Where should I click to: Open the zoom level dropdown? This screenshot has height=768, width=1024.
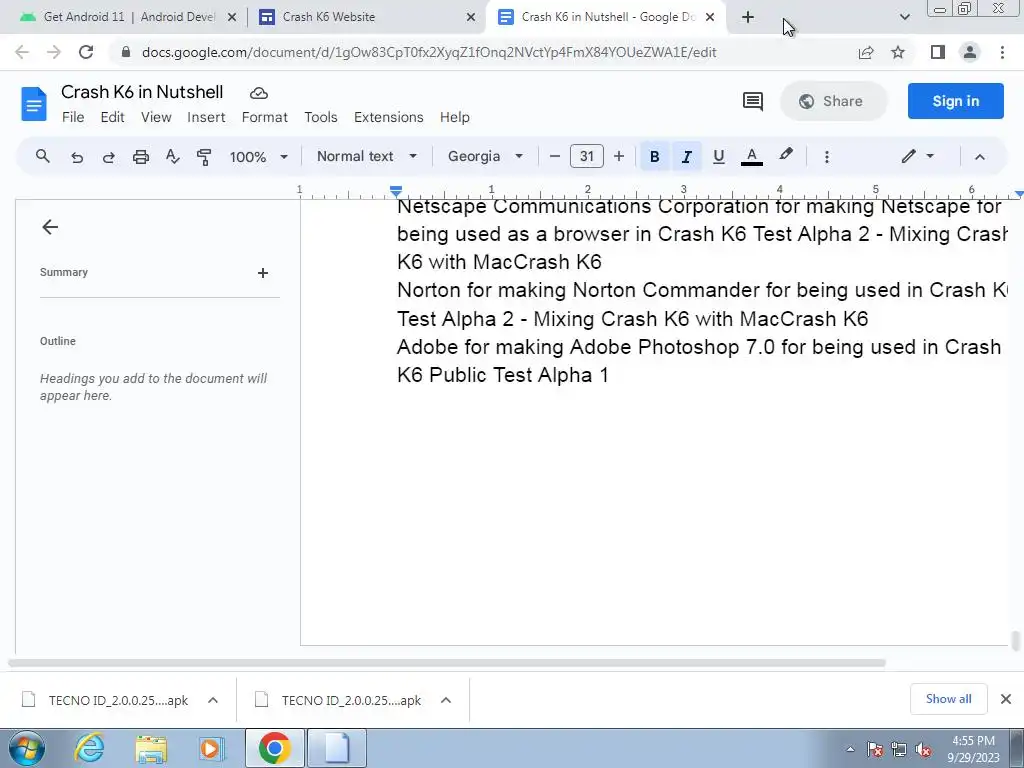pos(258,157)
